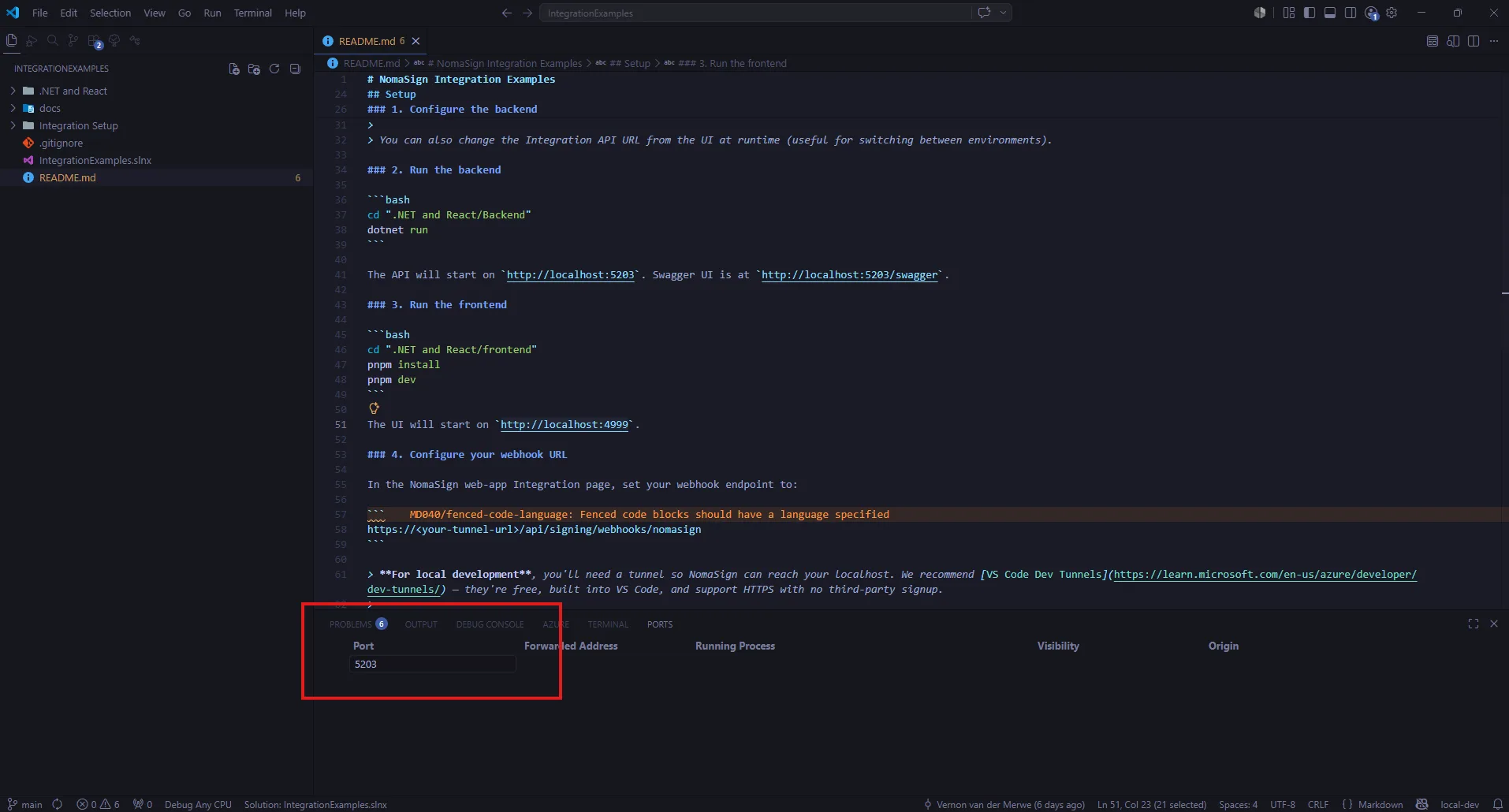Switch to the DEBUG CONSOLE tab

click(x=490, y=624)
